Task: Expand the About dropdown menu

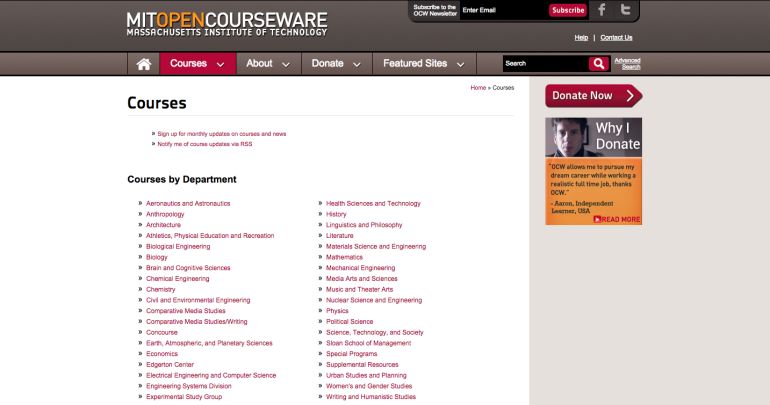Action: coord(268,63)
